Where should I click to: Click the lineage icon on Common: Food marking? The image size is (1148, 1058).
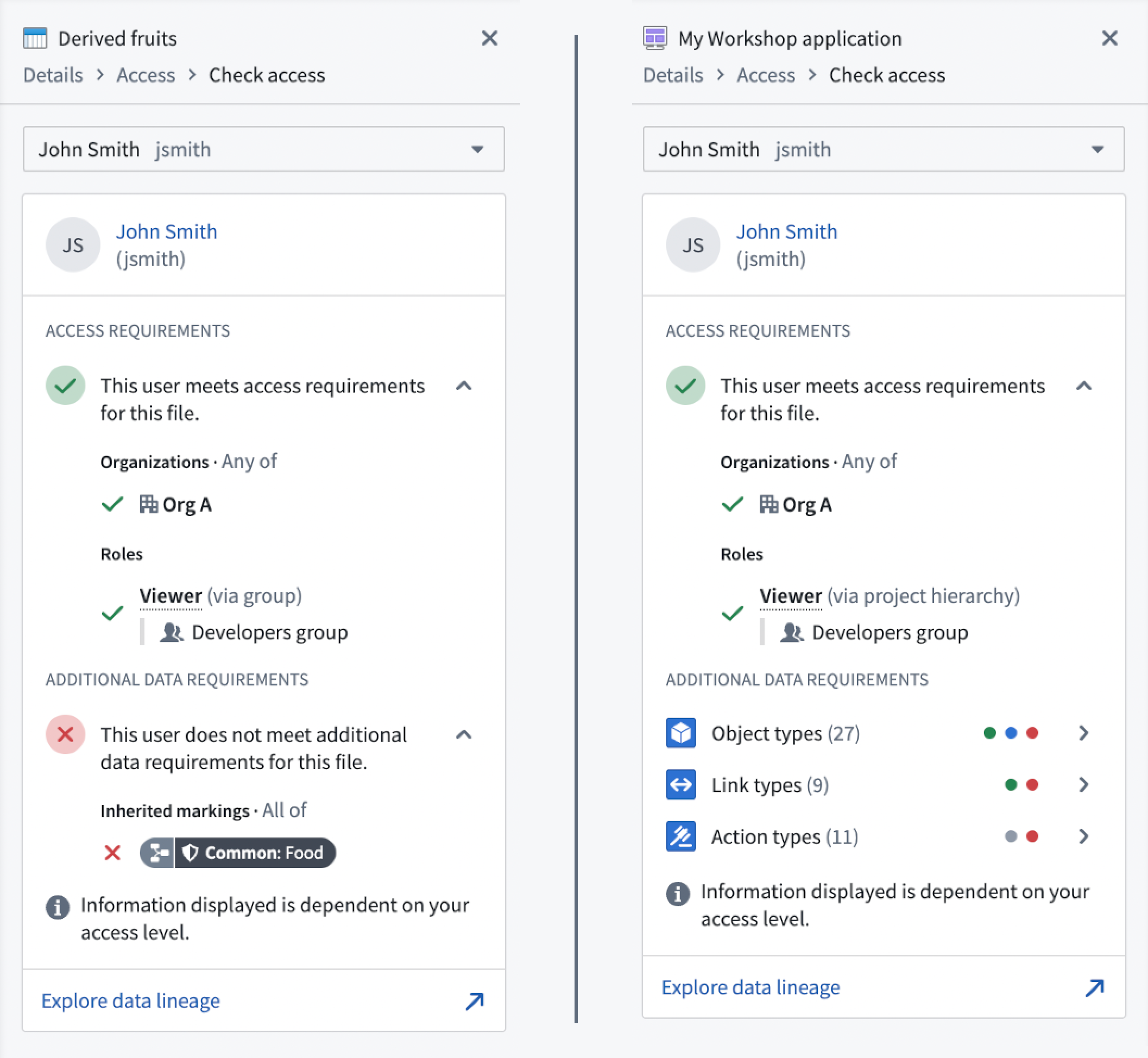click(157, 853)
